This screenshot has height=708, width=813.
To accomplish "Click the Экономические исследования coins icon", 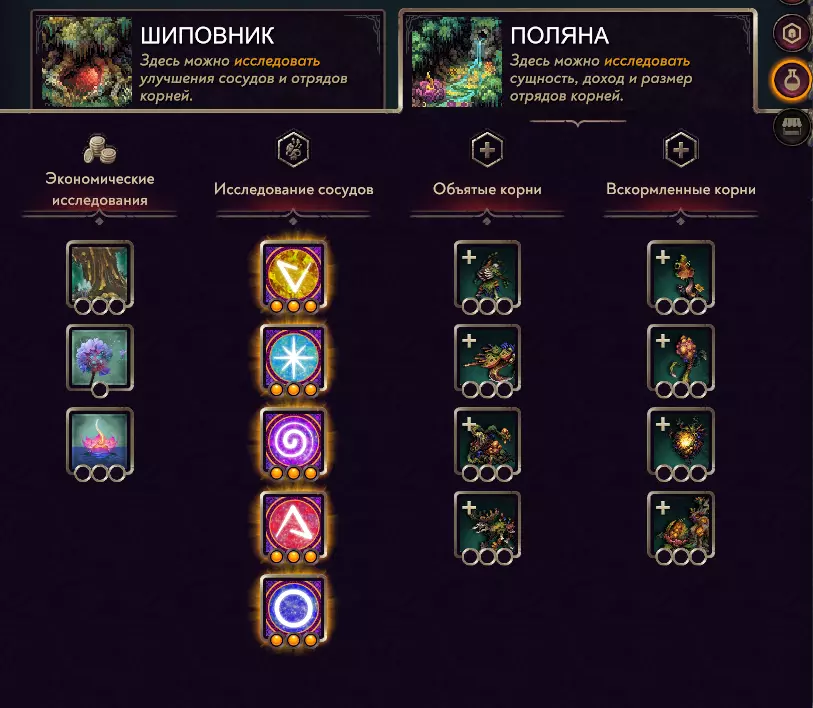I will [x=100, y=149].
